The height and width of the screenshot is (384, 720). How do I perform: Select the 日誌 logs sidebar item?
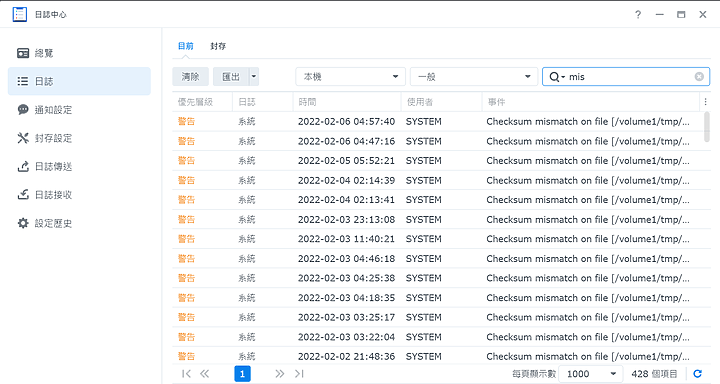click(79, 81)
